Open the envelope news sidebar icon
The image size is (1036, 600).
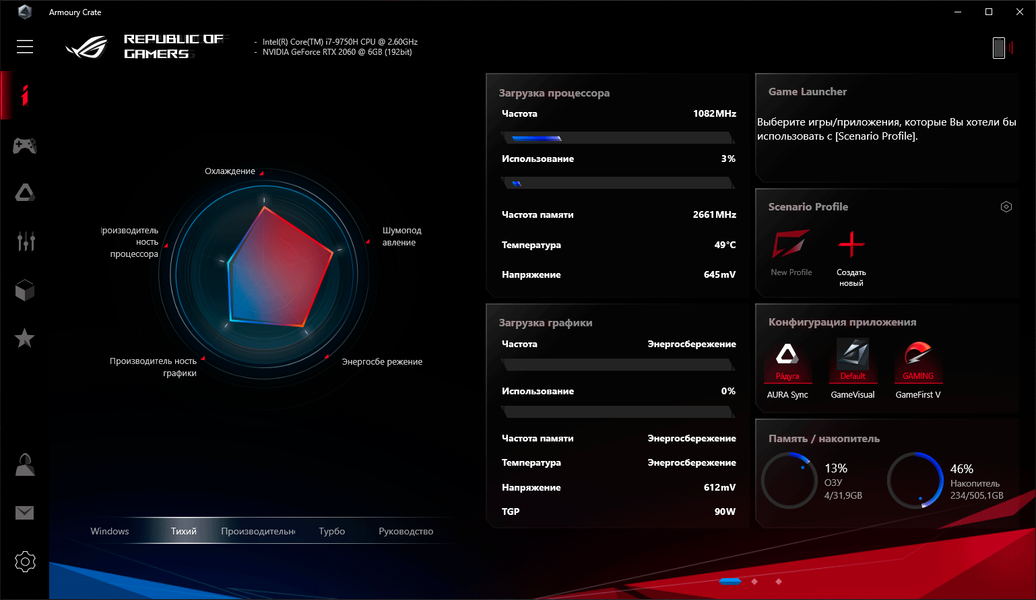click(25, 513)
